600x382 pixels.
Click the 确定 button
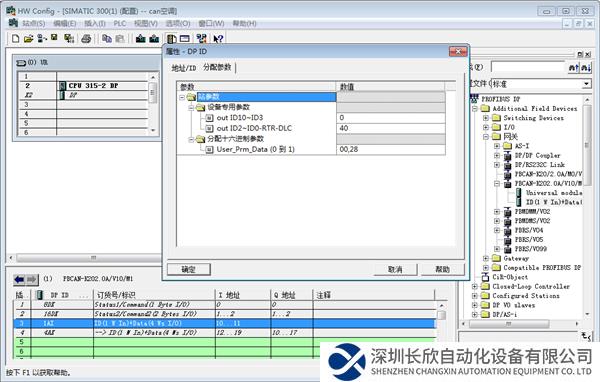tap(189, 269)
